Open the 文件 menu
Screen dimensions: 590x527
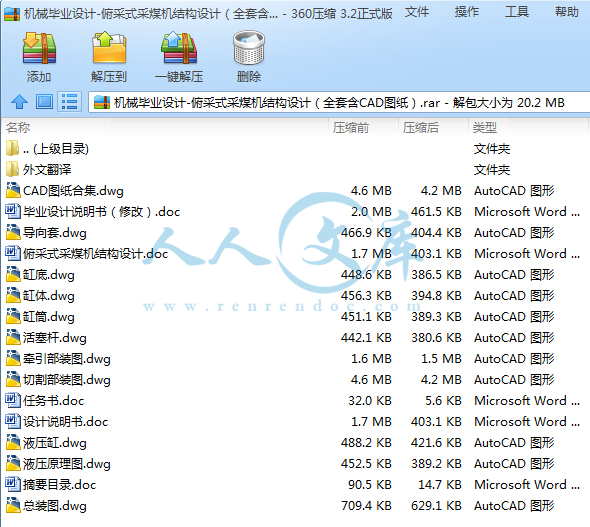[417, 12]
